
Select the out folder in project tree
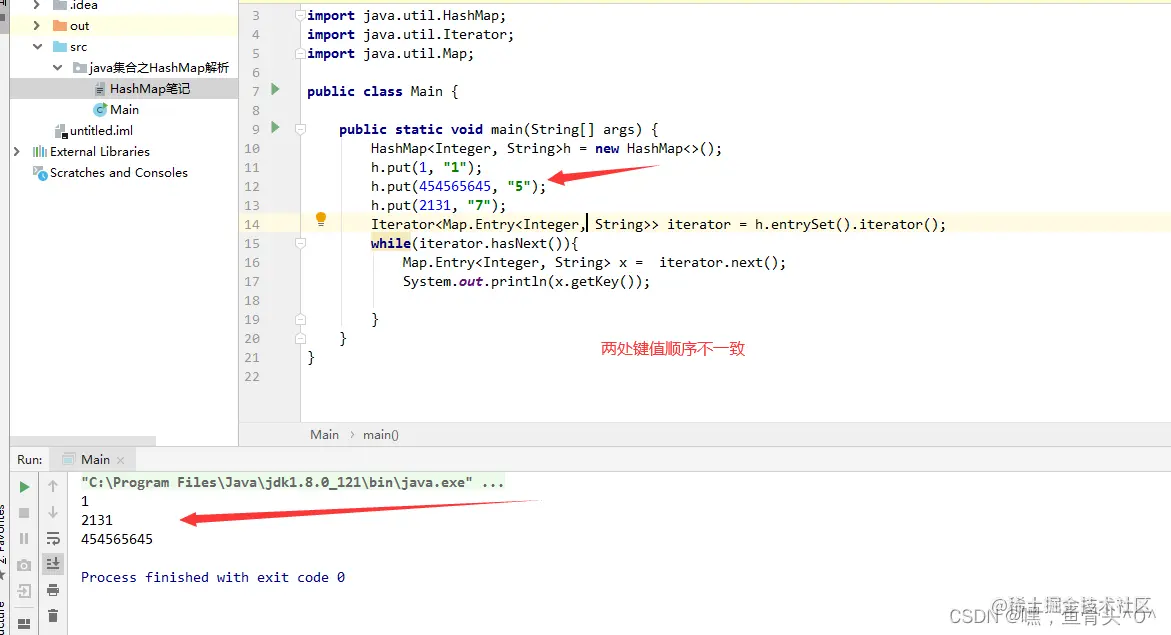click(79, 25)
